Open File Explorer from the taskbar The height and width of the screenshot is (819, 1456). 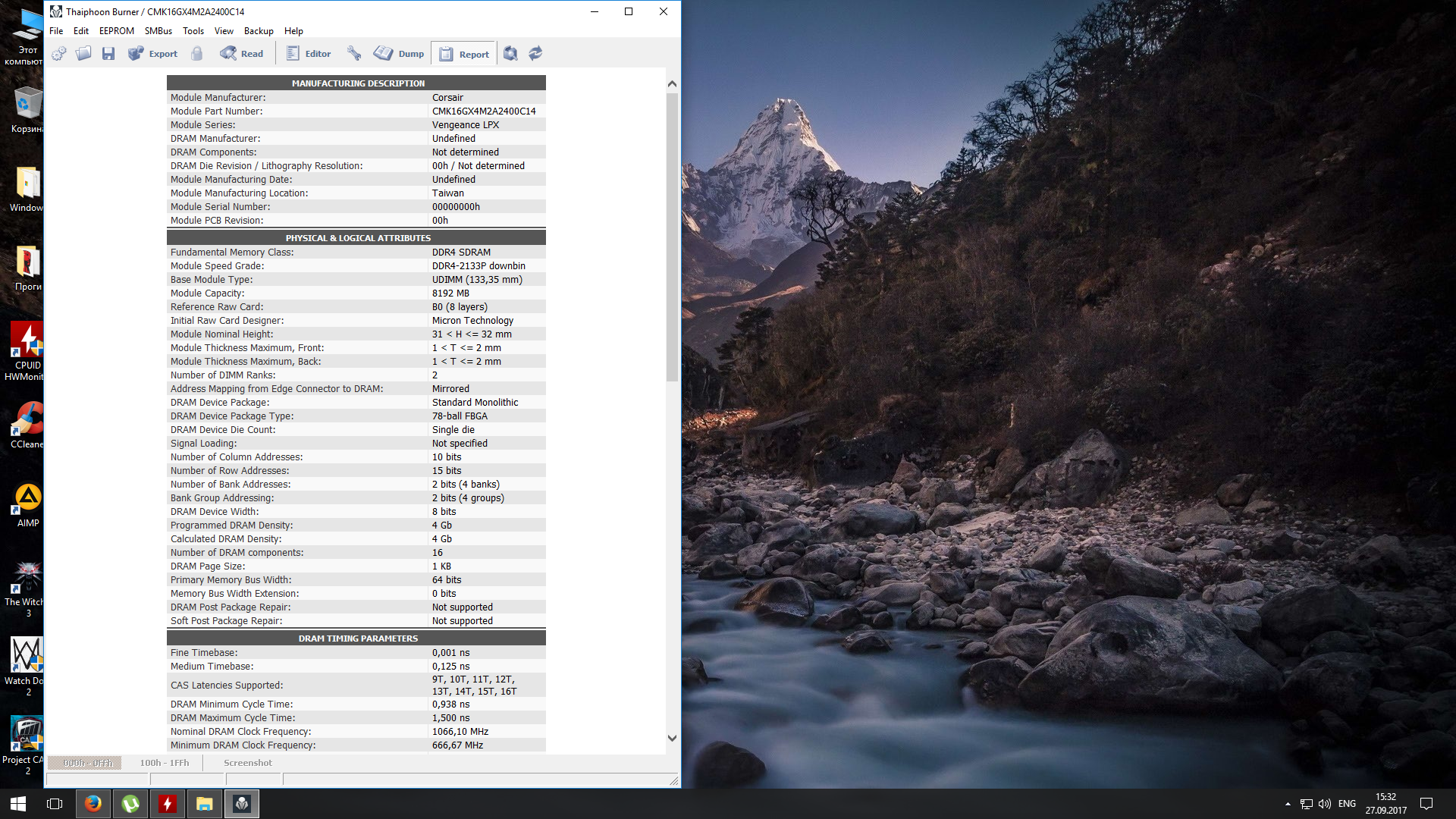pos(205,803)
